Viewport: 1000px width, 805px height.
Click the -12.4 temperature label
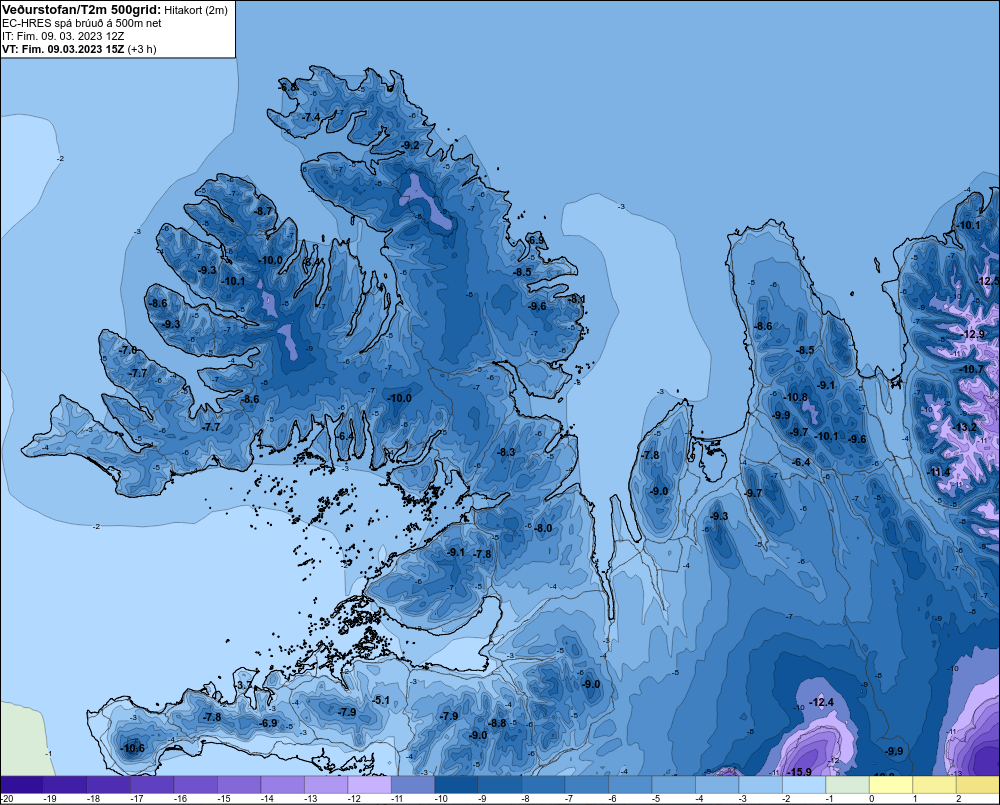tap(821, 702)
